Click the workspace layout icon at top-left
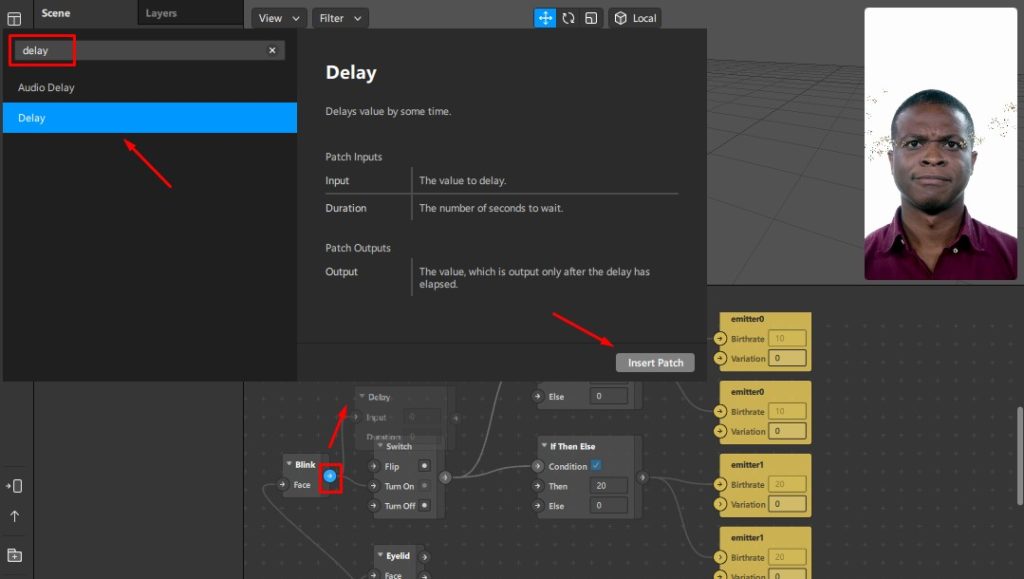This screenshot has height=579, width=1024. (15, 19)
